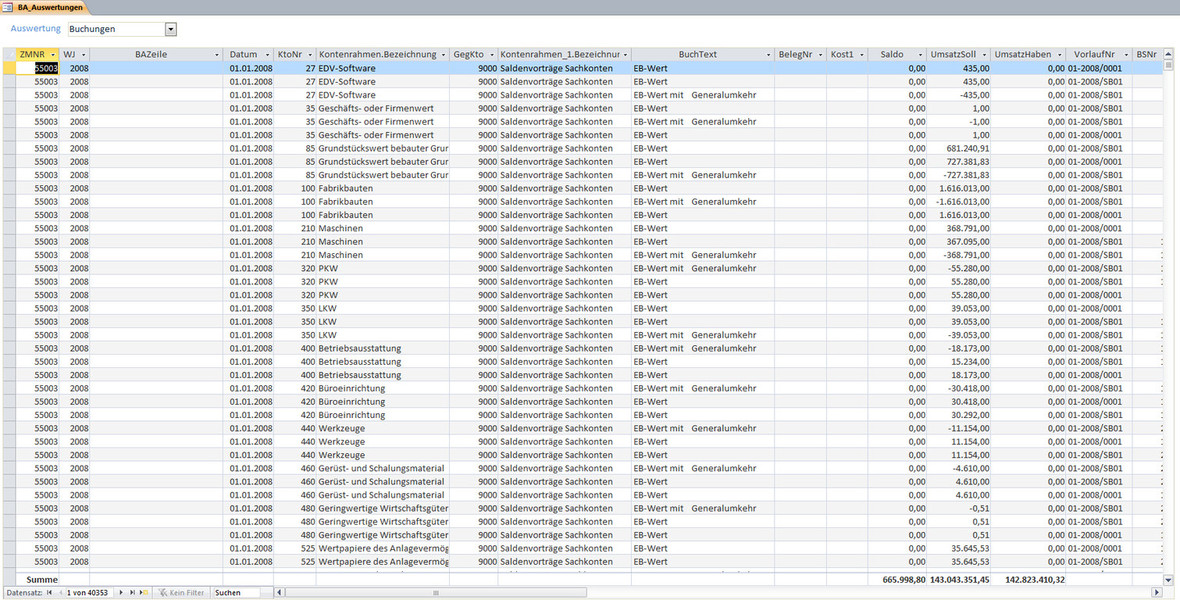Click the UmsatzSoll value -368.791,00

tap(966, 255)
